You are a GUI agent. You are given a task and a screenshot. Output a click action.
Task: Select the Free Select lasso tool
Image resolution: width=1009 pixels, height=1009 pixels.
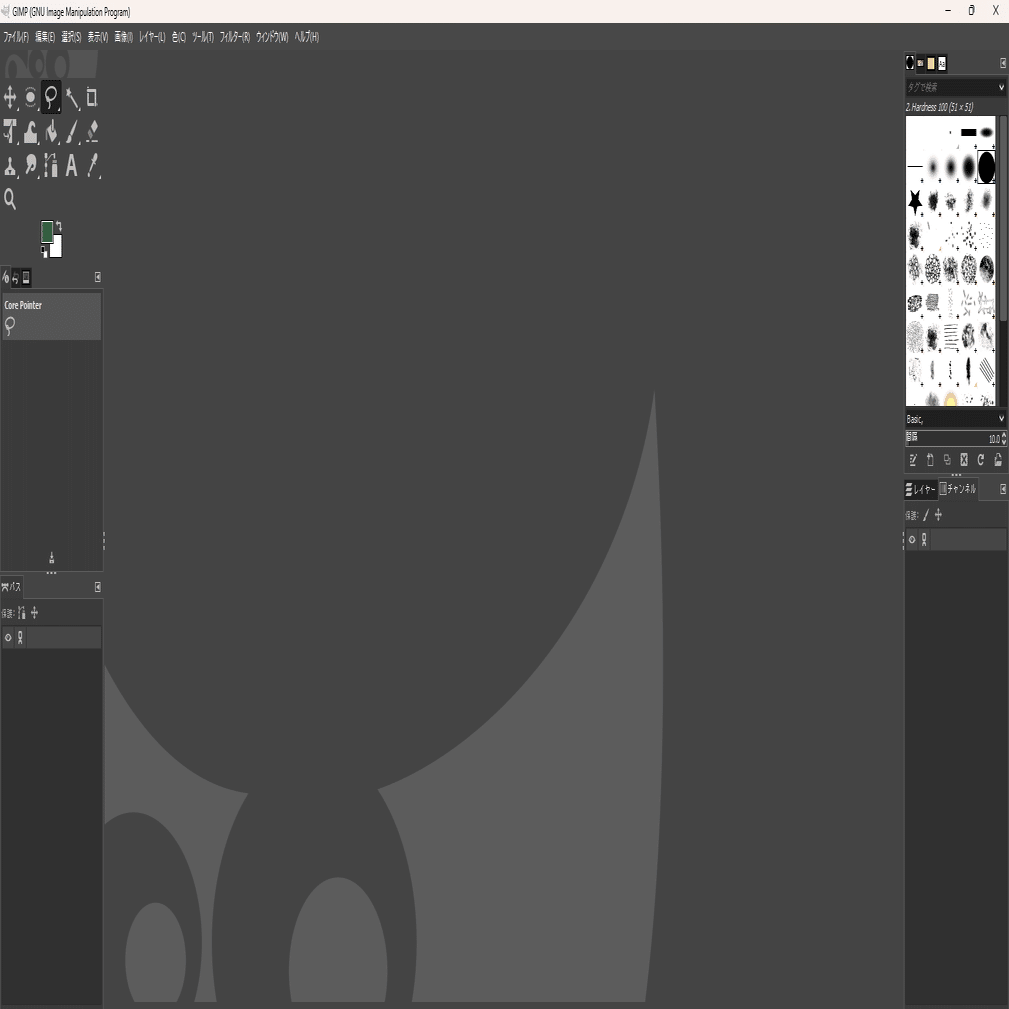click(x=51, y=98)
